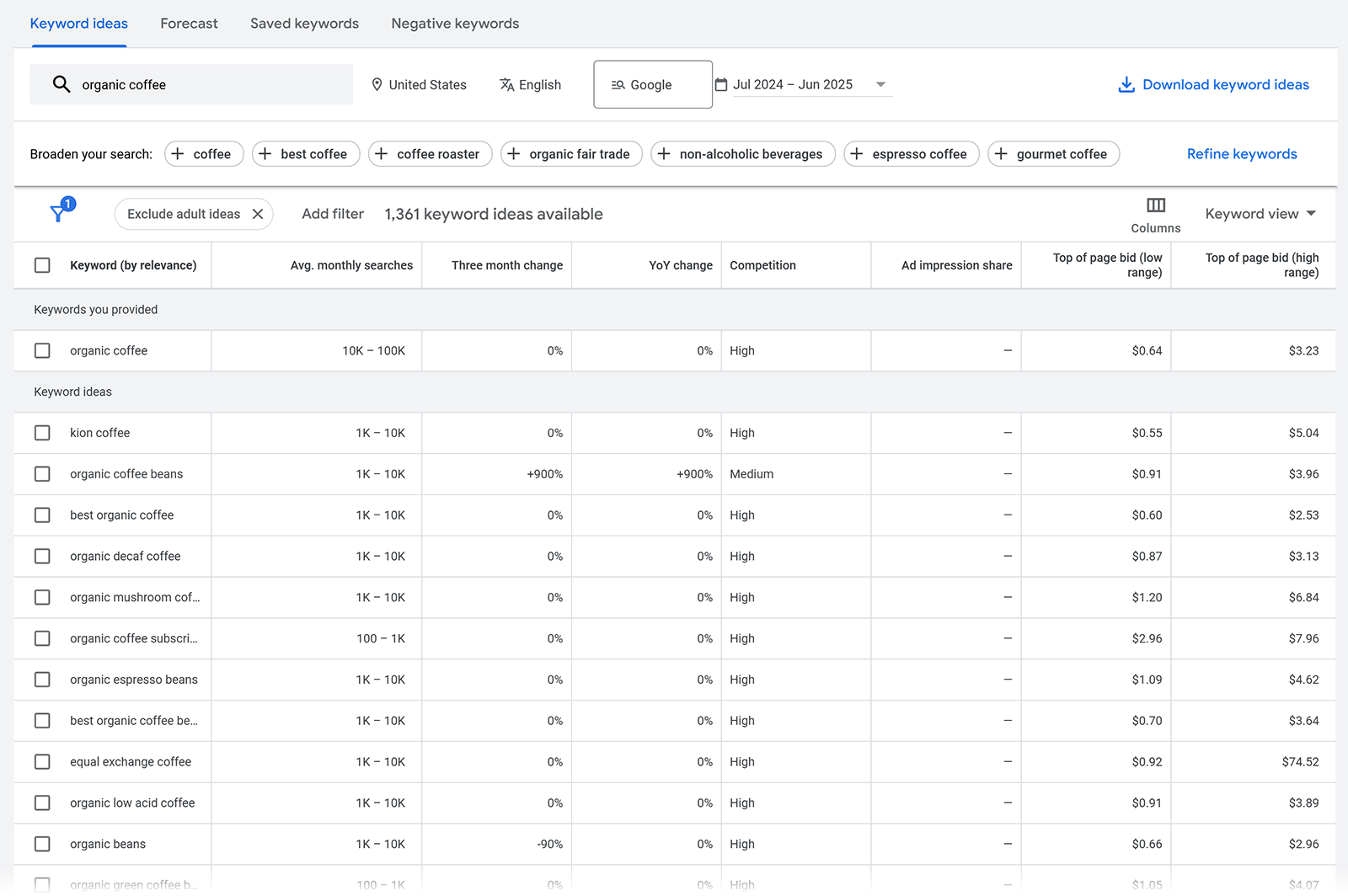Click the location pin icon beside United States
Image resolution: width=1348 pixels, height=896 pixels.
(x=377, y=84)
